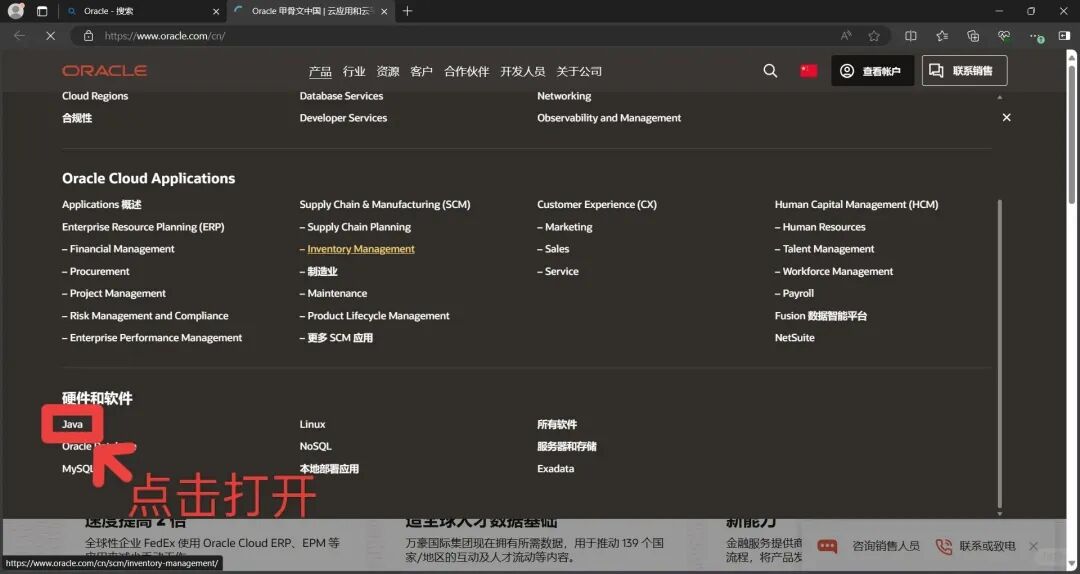The image size is (1080, 574).
Task: Toggle split screen icon in toolbar
Action: pyautogui.click(x=911, y=36)
